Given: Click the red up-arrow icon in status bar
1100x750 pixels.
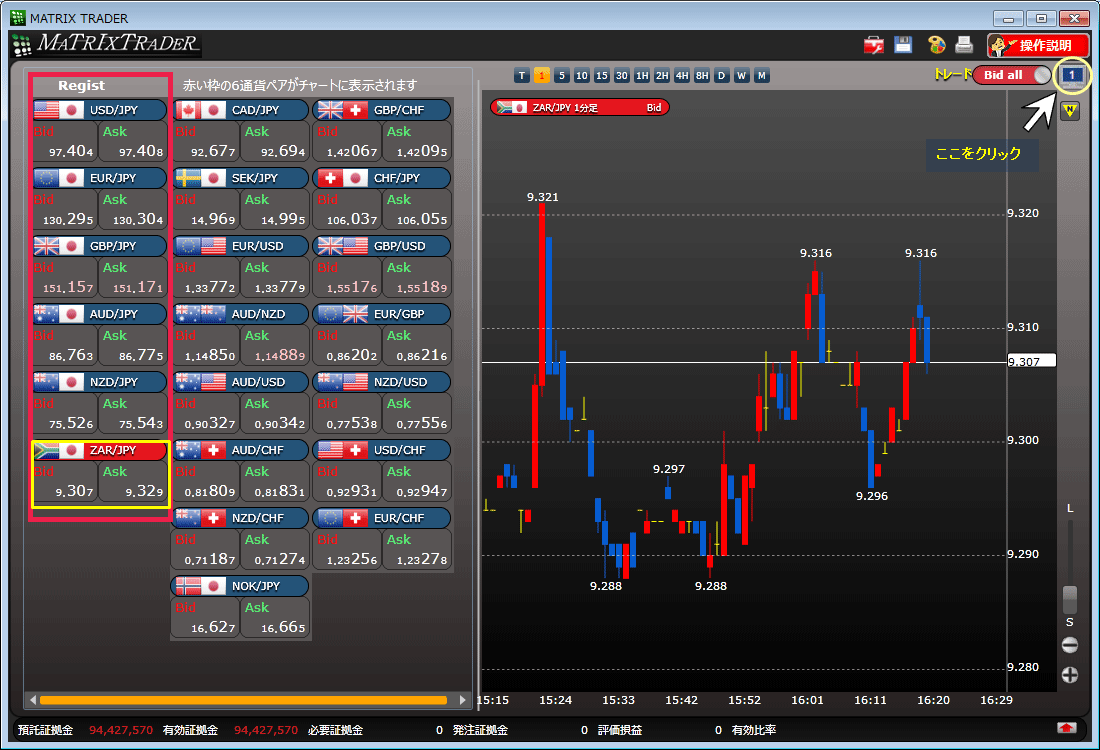Looking at the screenshot, I should point(1067,728).
